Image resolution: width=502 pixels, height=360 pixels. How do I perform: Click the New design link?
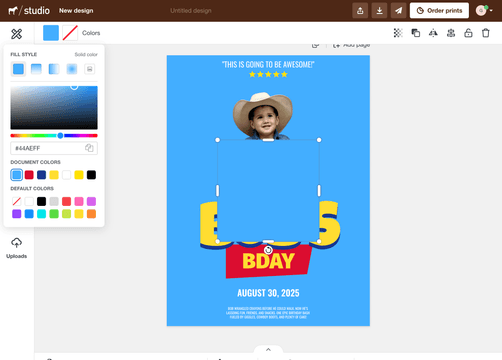76,11
